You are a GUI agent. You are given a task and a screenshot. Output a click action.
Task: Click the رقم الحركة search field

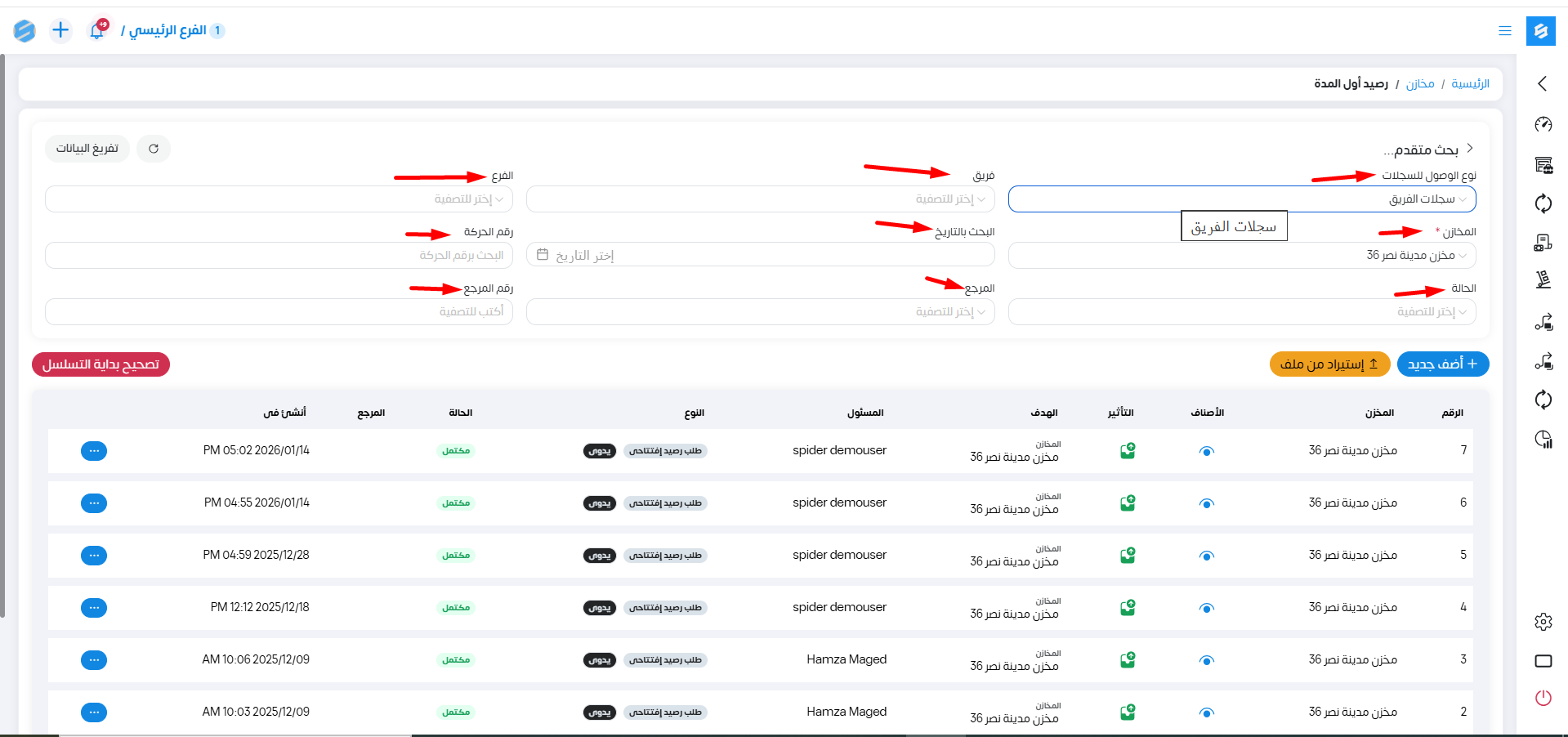tap(279, 256)
